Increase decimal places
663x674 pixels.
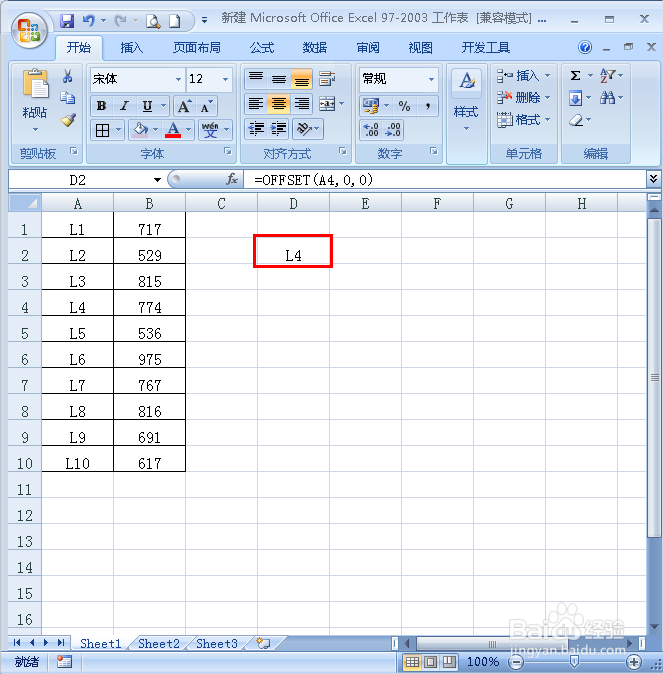pyautogui.click(x=371, y=129)
